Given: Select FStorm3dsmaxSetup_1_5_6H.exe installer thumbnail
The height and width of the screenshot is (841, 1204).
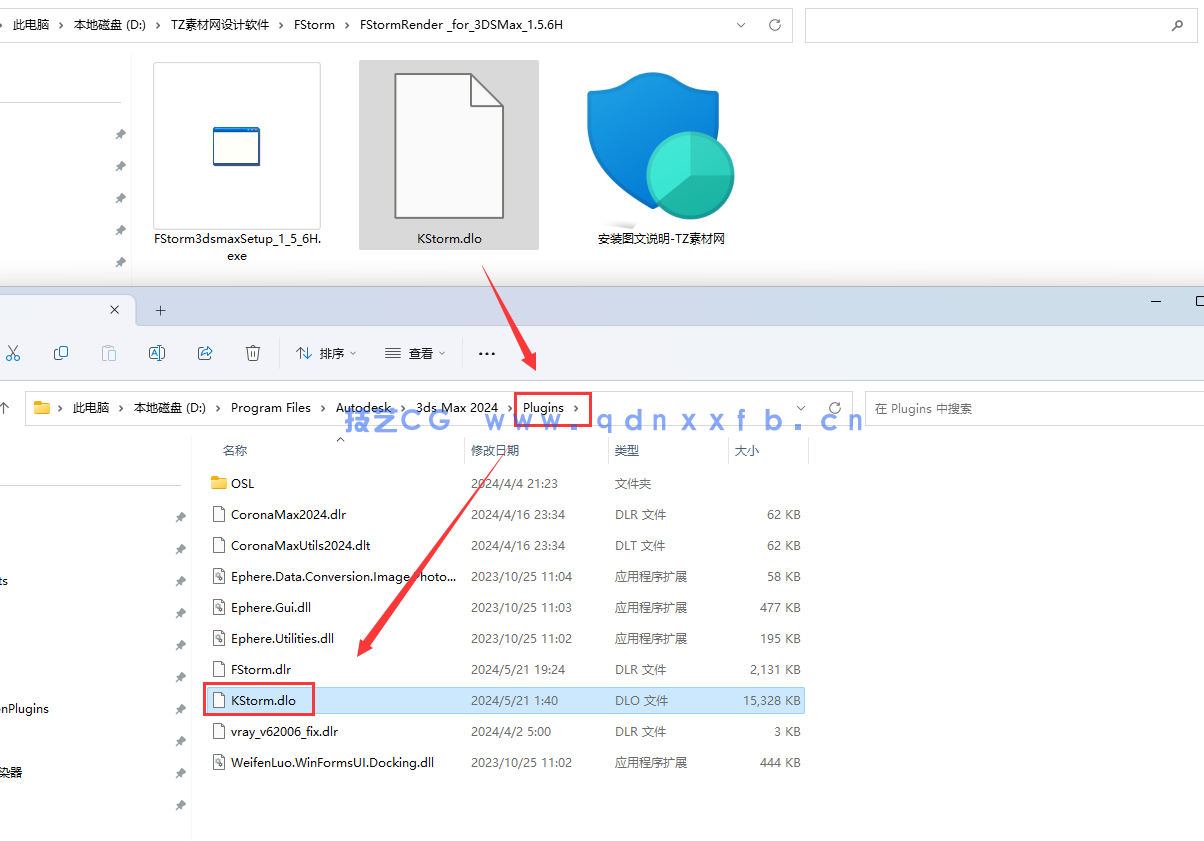Looking at the screenshot, I should coord(237,160).
